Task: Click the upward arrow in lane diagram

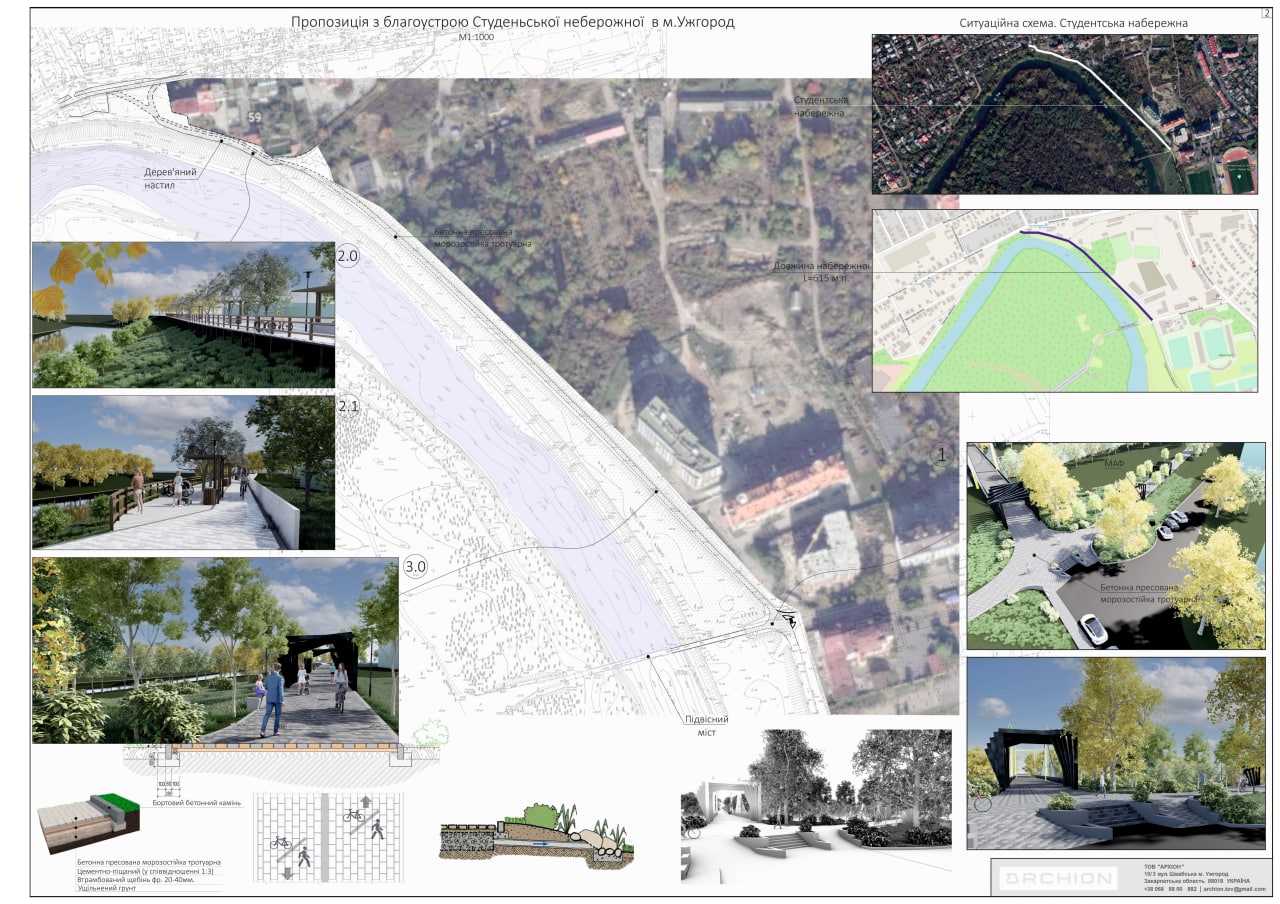Action: (x=365, y=802)
